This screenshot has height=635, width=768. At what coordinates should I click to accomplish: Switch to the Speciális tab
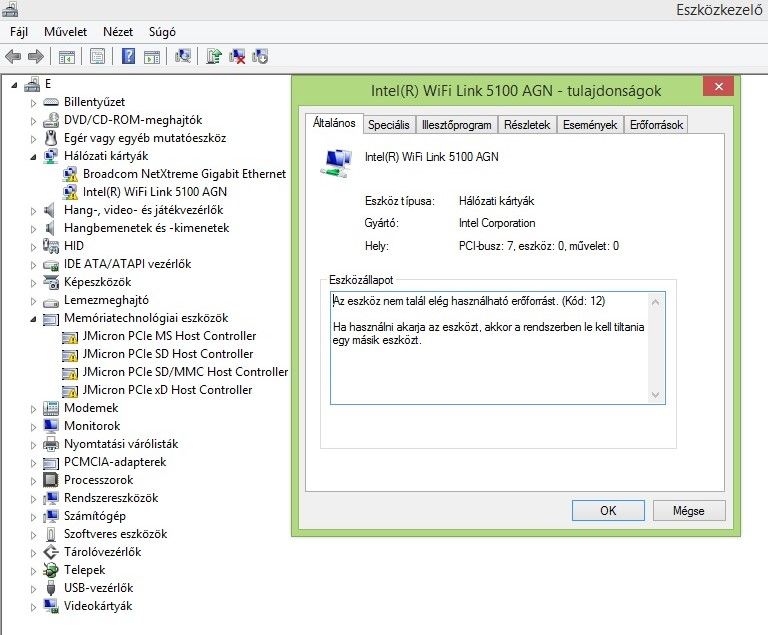pyautogui.click(x=389, y=125)
